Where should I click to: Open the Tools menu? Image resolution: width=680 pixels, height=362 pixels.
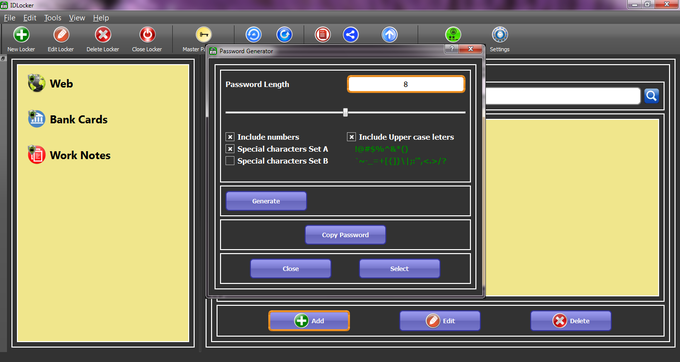click(x=52, y=18)
